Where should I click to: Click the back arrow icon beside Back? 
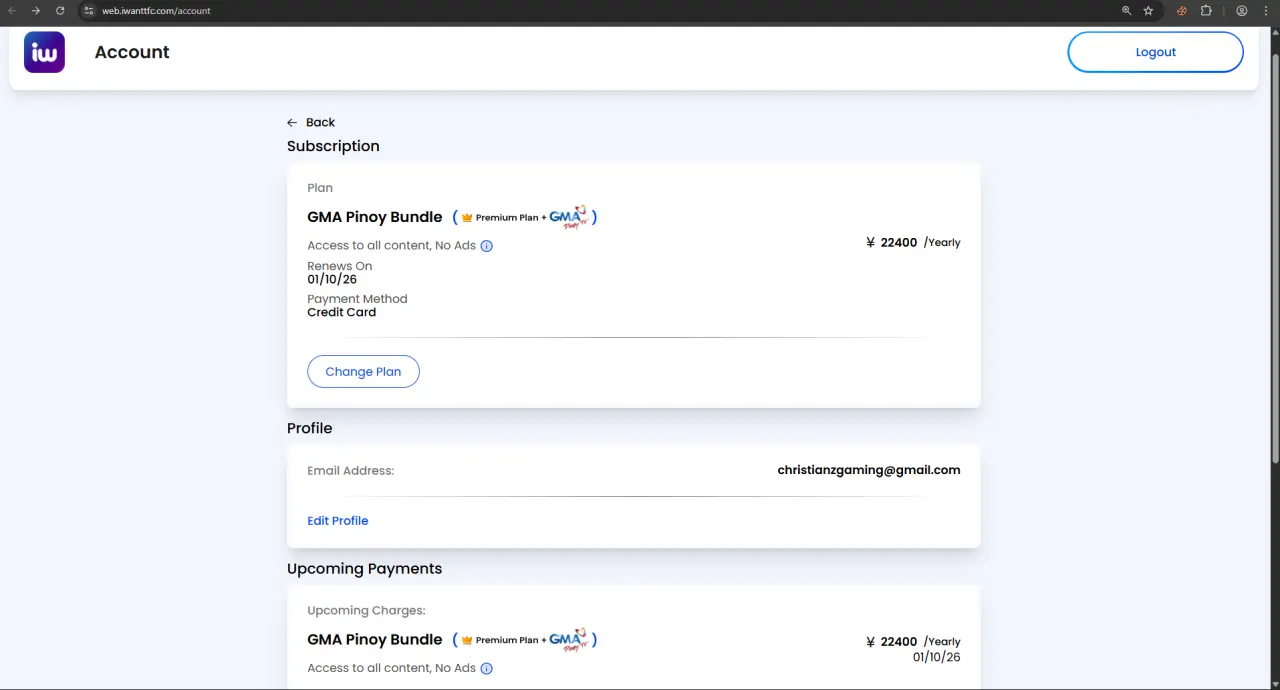(x=292, y=122)
